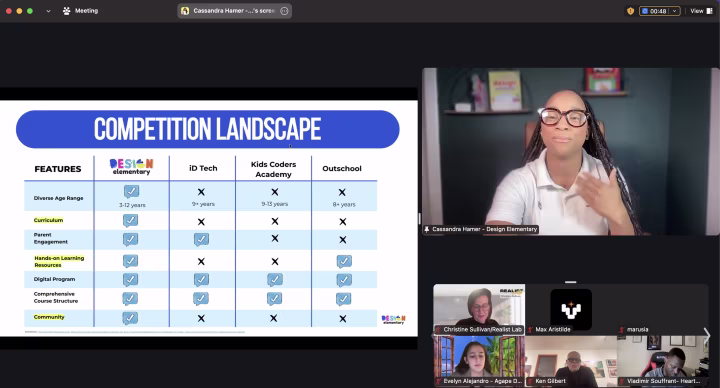Click the Meeting label in the title bar
Viewport: 720px width, 388px height.
86,11
